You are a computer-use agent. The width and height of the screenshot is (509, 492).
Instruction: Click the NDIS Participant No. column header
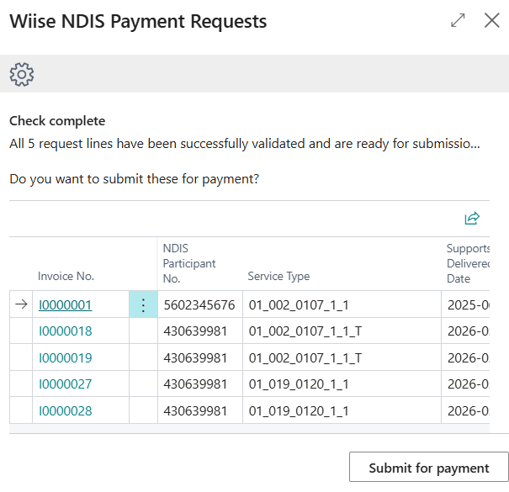point(189,263)
